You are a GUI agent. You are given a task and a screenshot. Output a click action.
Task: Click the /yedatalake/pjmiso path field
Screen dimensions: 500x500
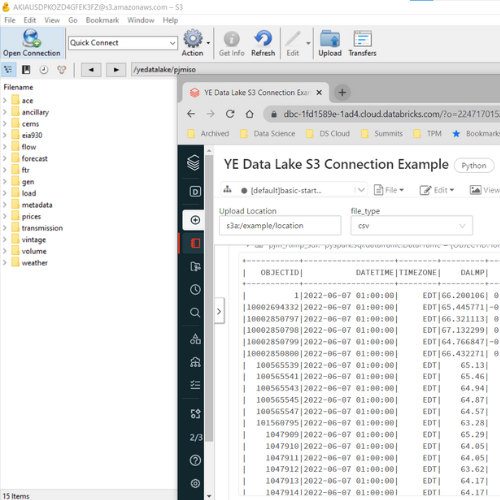tap(315, 70)
